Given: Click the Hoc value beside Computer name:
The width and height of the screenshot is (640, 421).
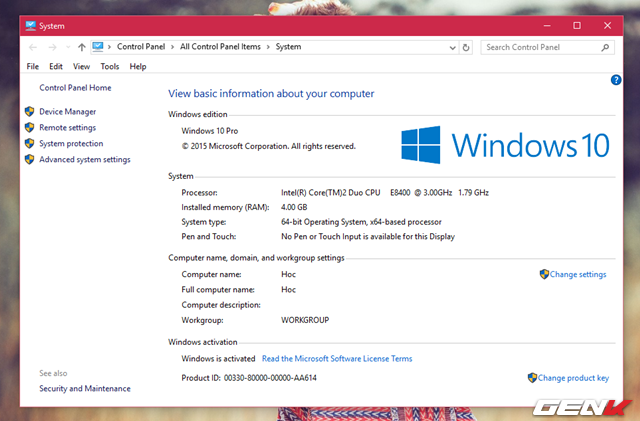Looking at the screenshot, I should pyautogui.click(x=288, y=274).
